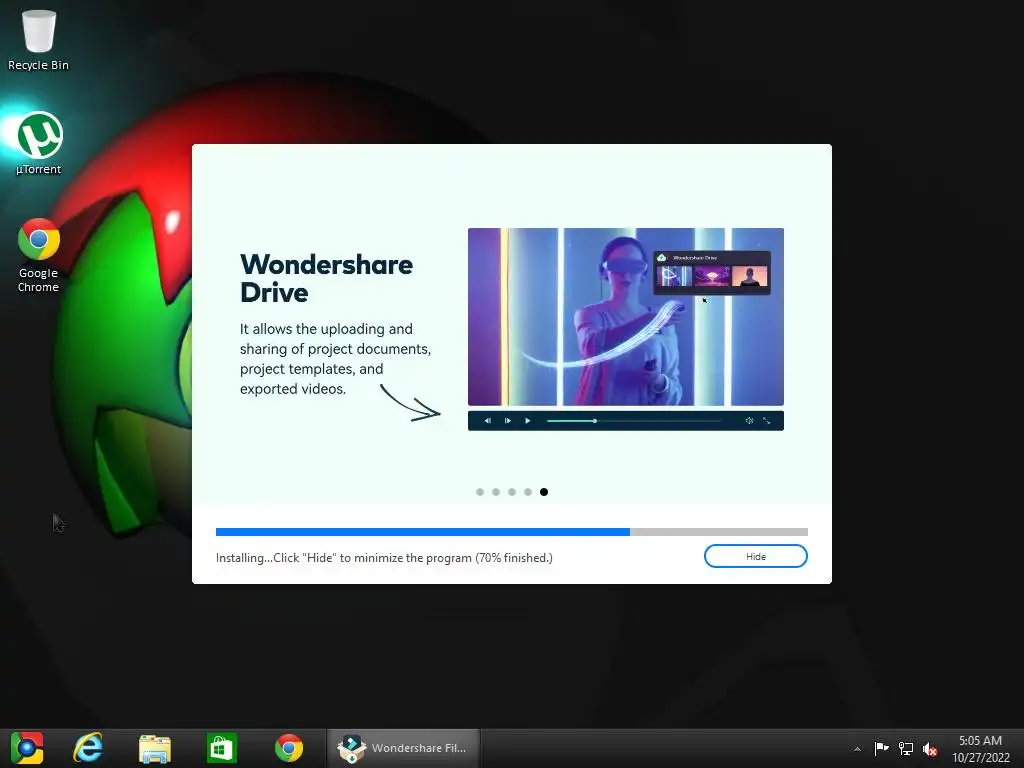This screenshot has width=1024, height=768.
Task: Open the Recycle Bin desktop icon
Action: pyautogui.click(x=39, y=40)
